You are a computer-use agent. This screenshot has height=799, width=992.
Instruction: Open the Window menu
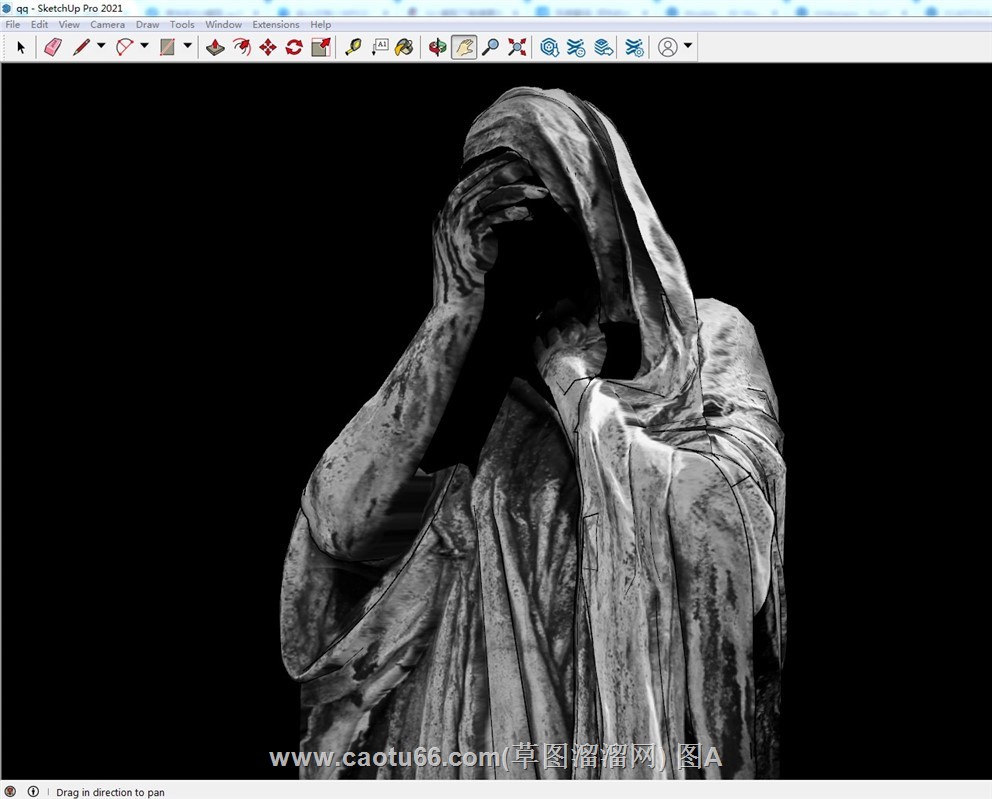coord(223,25)
